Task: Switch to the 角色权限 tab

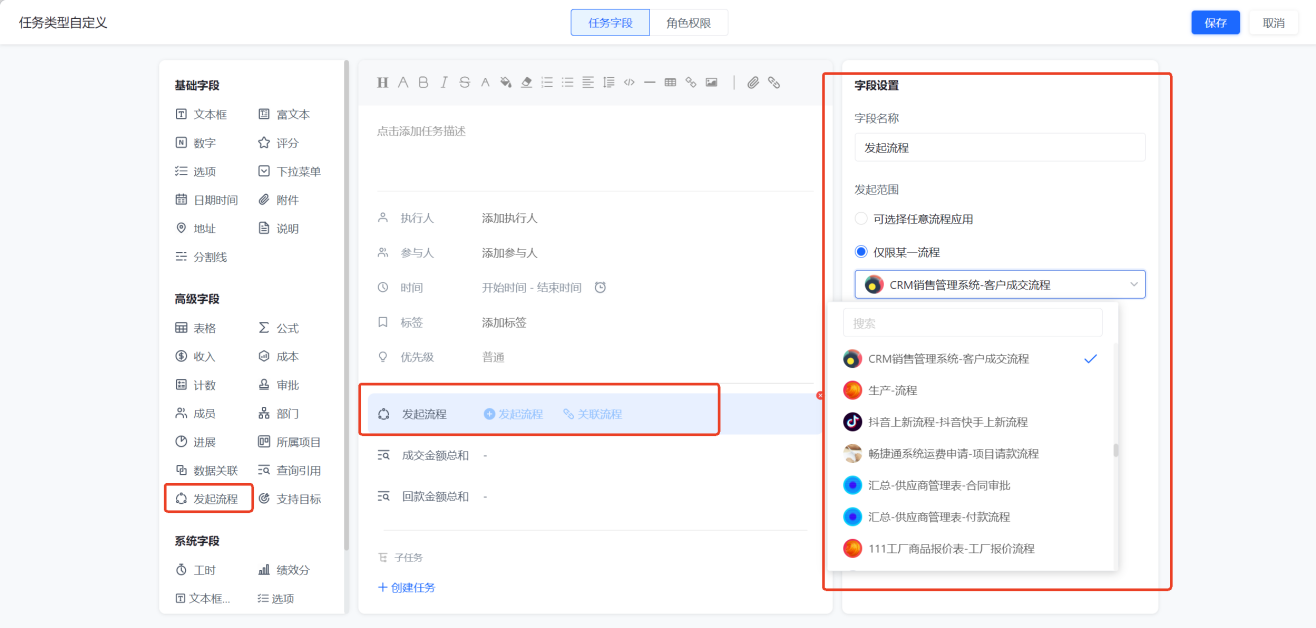Action: pos(689,23)
